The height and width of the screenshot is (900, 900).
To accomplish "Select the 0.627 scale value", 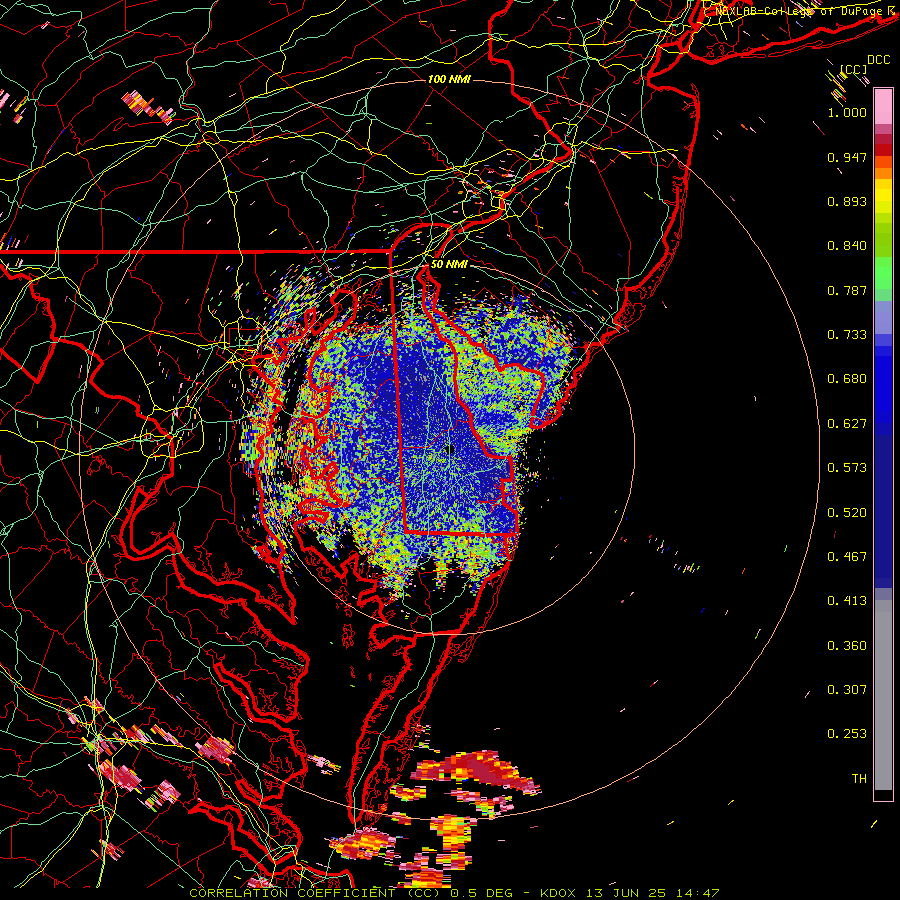I will (x=847, y=424).
